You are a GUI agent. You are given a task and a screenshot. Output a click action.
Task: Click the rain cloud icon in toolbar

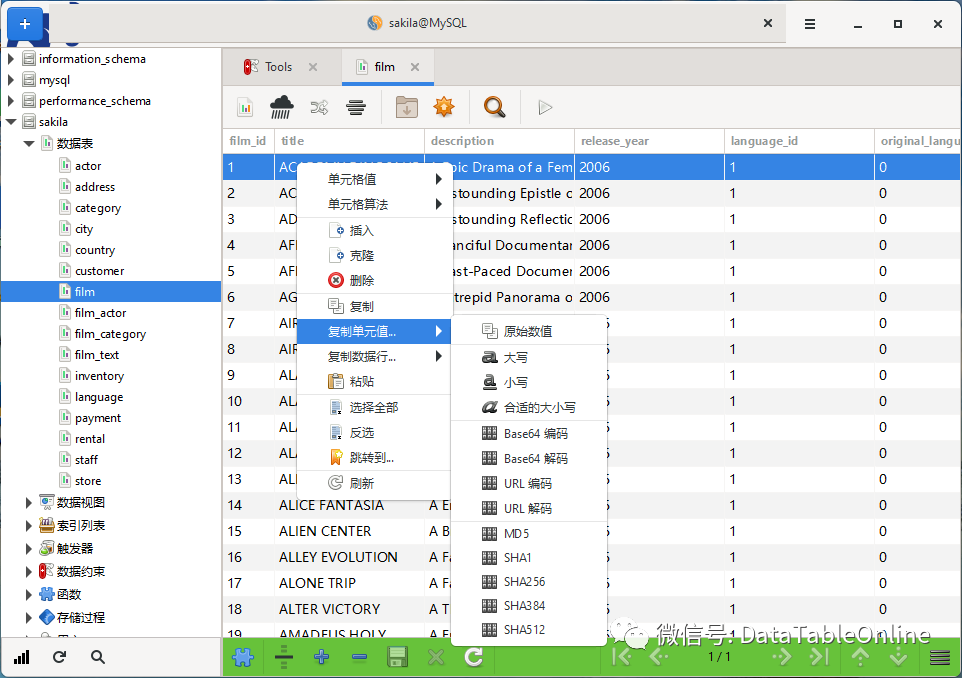pyautogui.click(x=282, y=107)
